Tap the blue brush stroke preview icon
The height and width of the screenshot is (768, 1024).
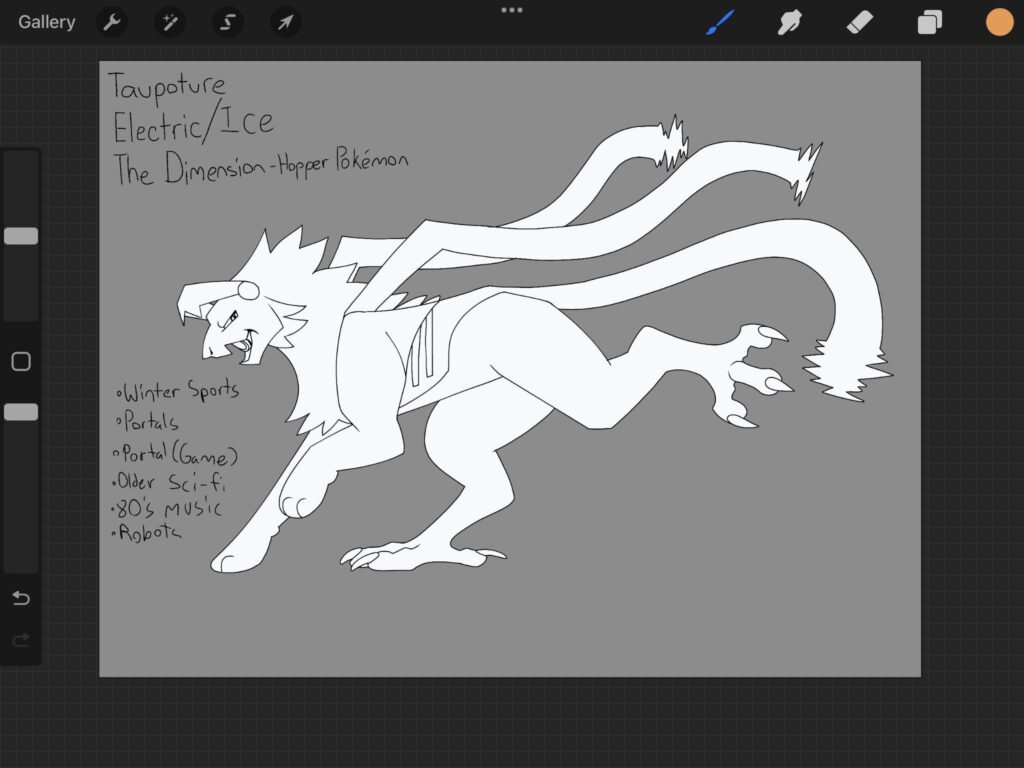pyautogui.click(x=719, y=22)
